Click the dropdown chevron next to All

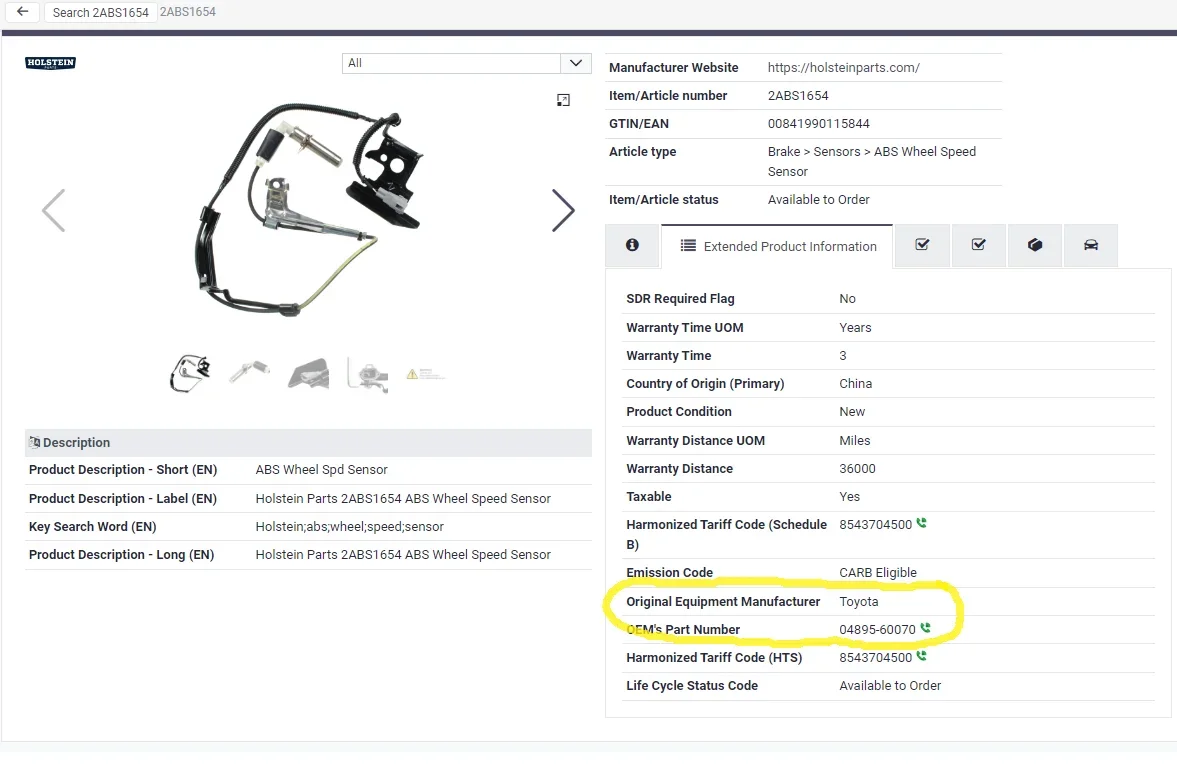click(x=576, y=63)
